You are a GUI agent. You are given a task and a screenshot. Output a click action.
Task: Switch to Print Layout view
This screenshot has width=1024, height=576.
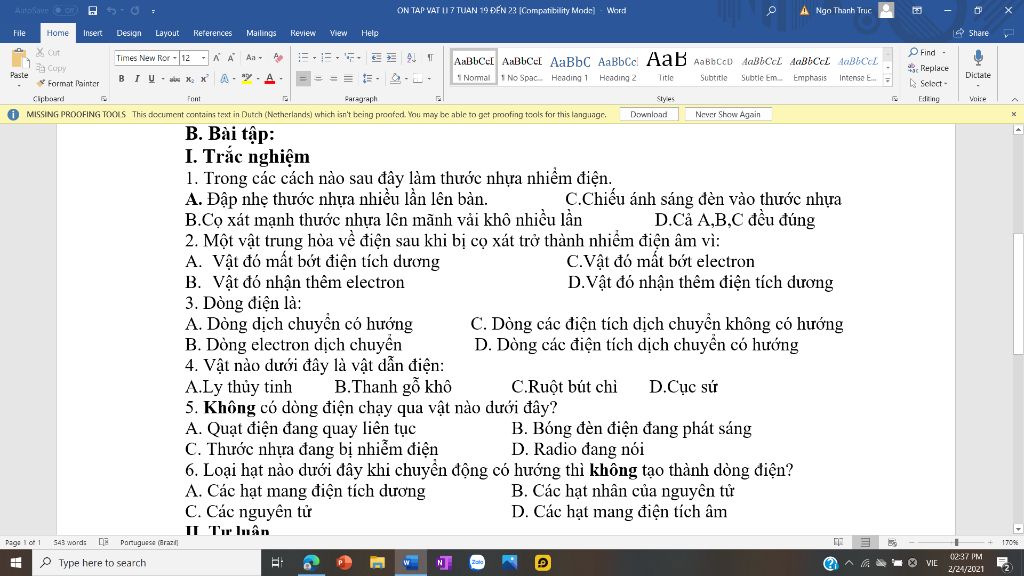[865, 542]
